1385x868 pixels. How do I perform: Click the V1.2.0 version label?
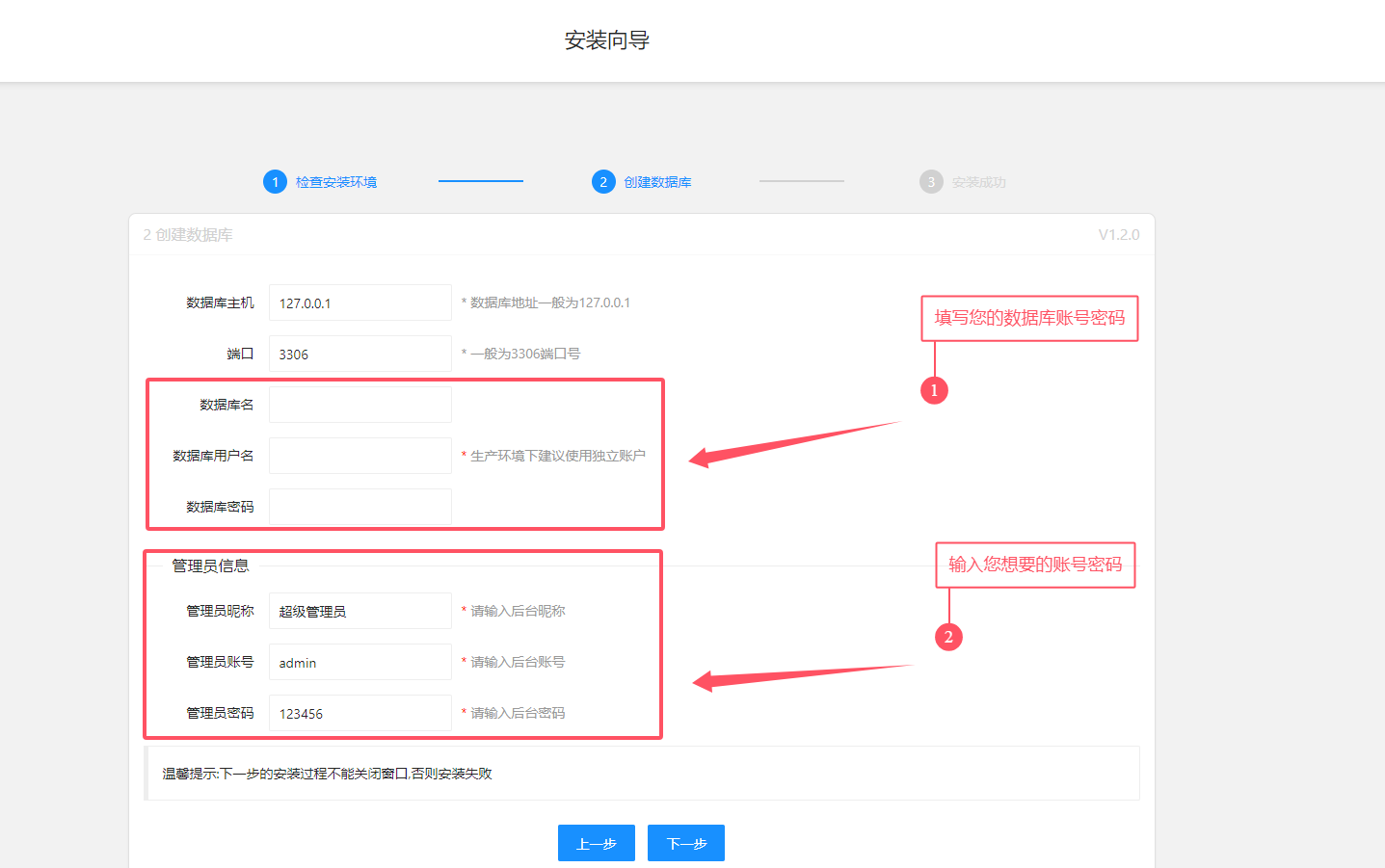(1119, 235)
